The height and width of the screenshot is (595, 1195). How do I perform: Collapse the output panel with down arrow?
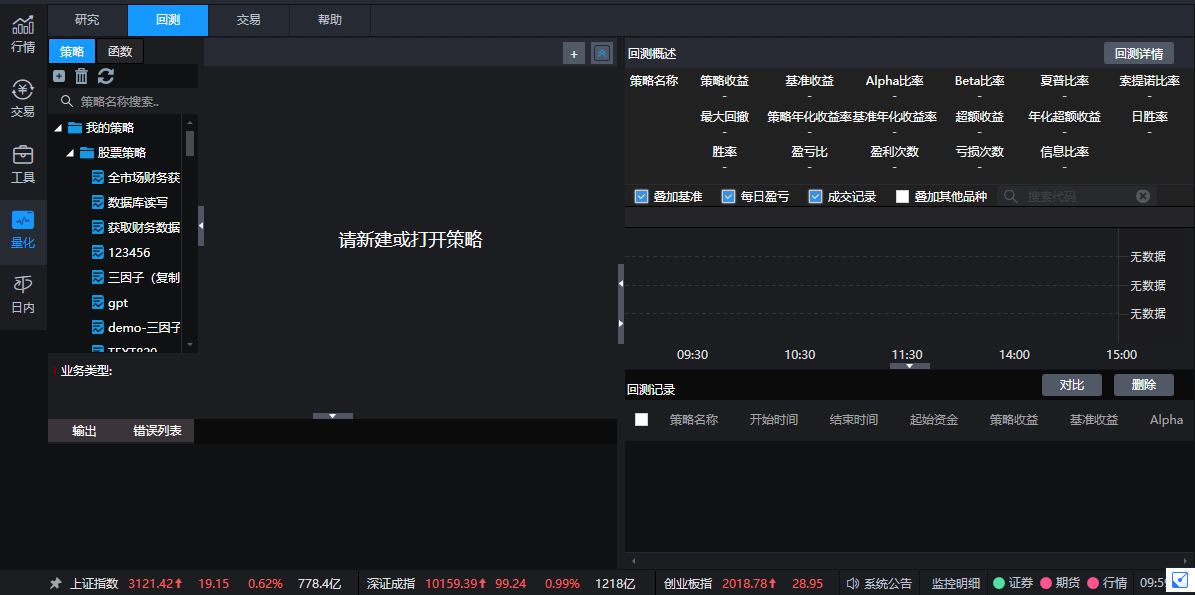click(x=333, y=415)
